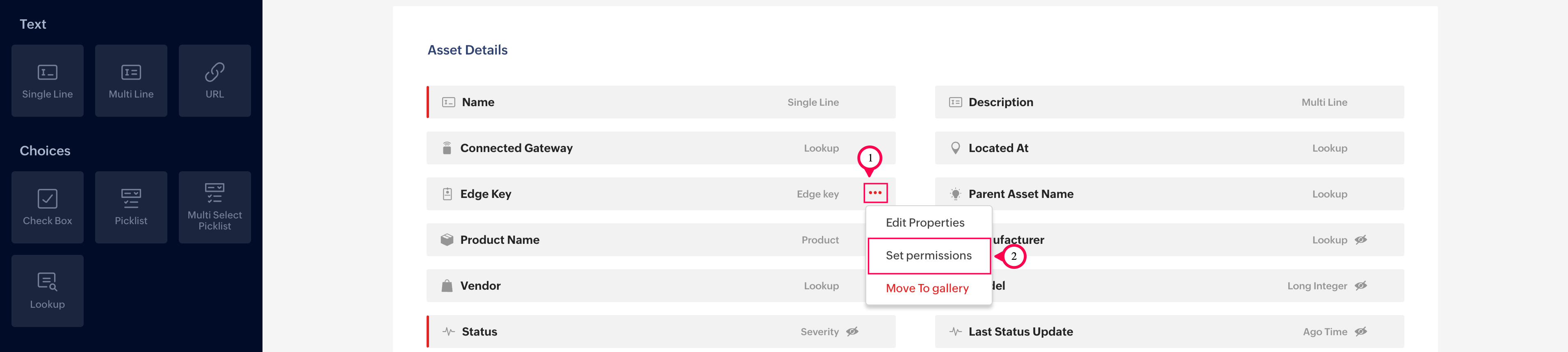The height and width of the screenshot is (352, 1568).
Task: Open the Edge Key three-dots menu
Action: tap(875, 193)
